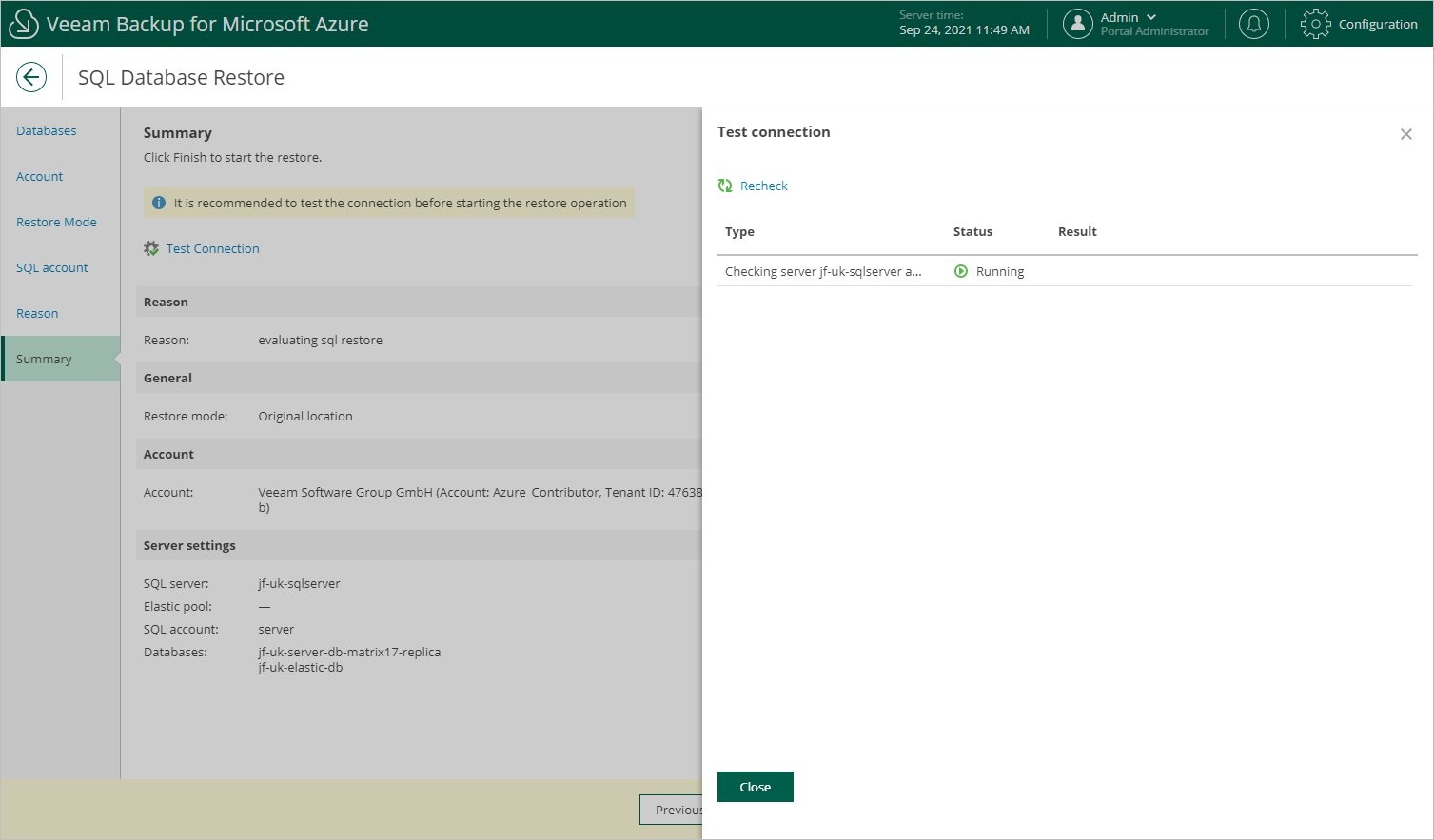Close the Test connection panel
1434x840 pixels.
click(1406, 134)
